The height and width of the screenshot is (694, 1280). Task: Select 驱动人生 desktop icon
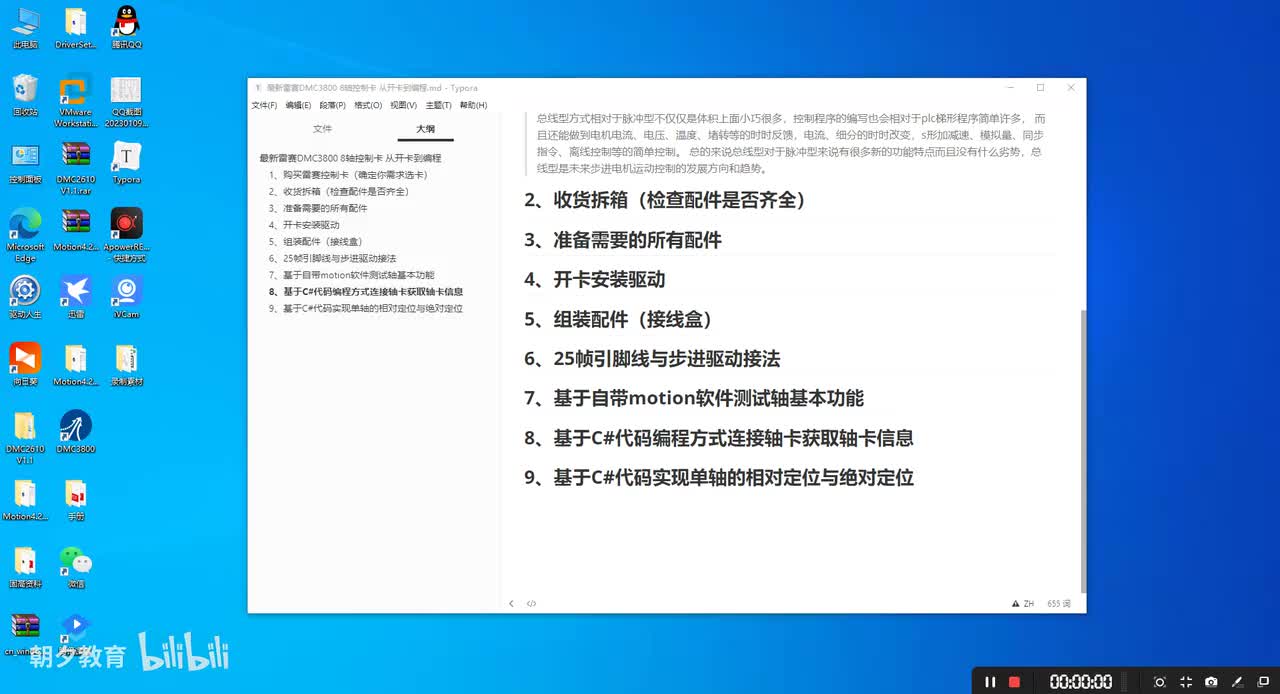[x=25, y=298]
